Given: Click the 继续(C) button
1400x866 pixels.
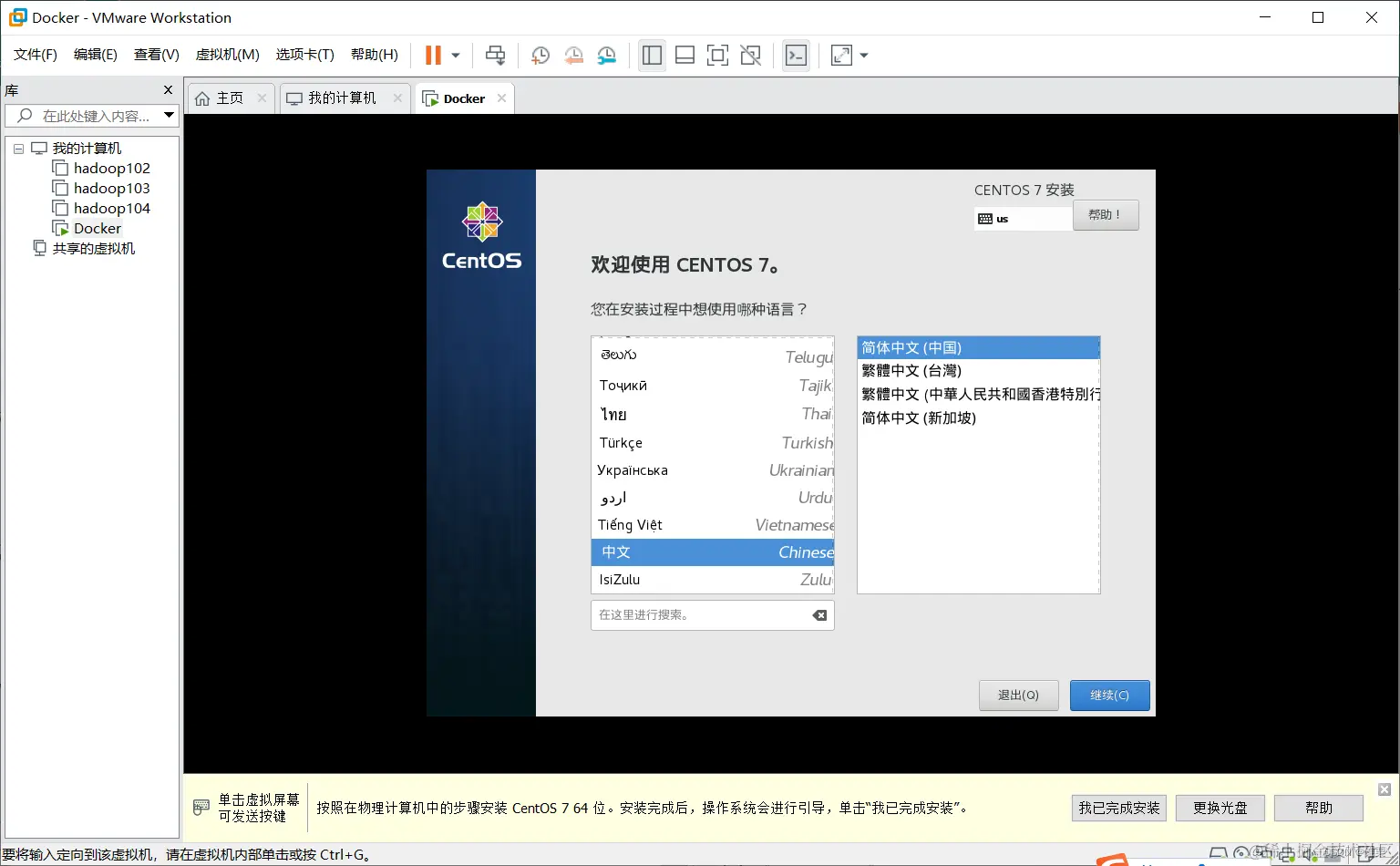Looking at the screenshot, I should (x=1110, y=696).
